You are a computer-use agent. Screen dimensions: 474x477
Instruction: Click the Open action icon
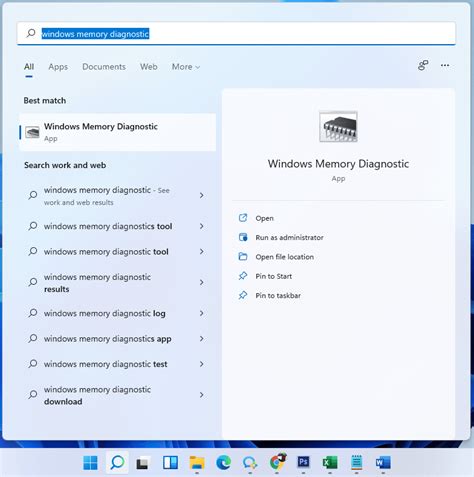(x=243, y=218)
